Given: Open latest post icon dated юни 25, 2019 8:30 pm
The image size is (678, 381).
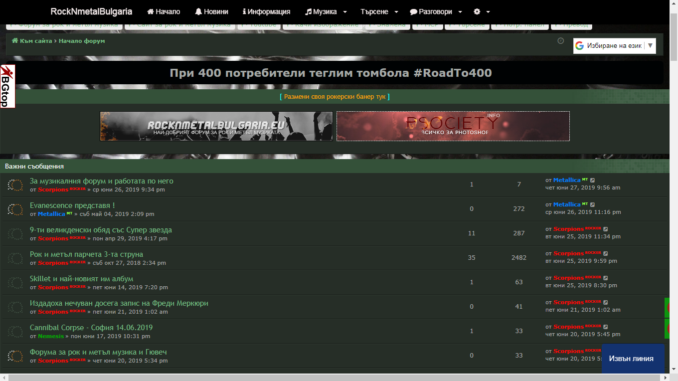Looking at the screenshot, I should click(x=605, y=278).
